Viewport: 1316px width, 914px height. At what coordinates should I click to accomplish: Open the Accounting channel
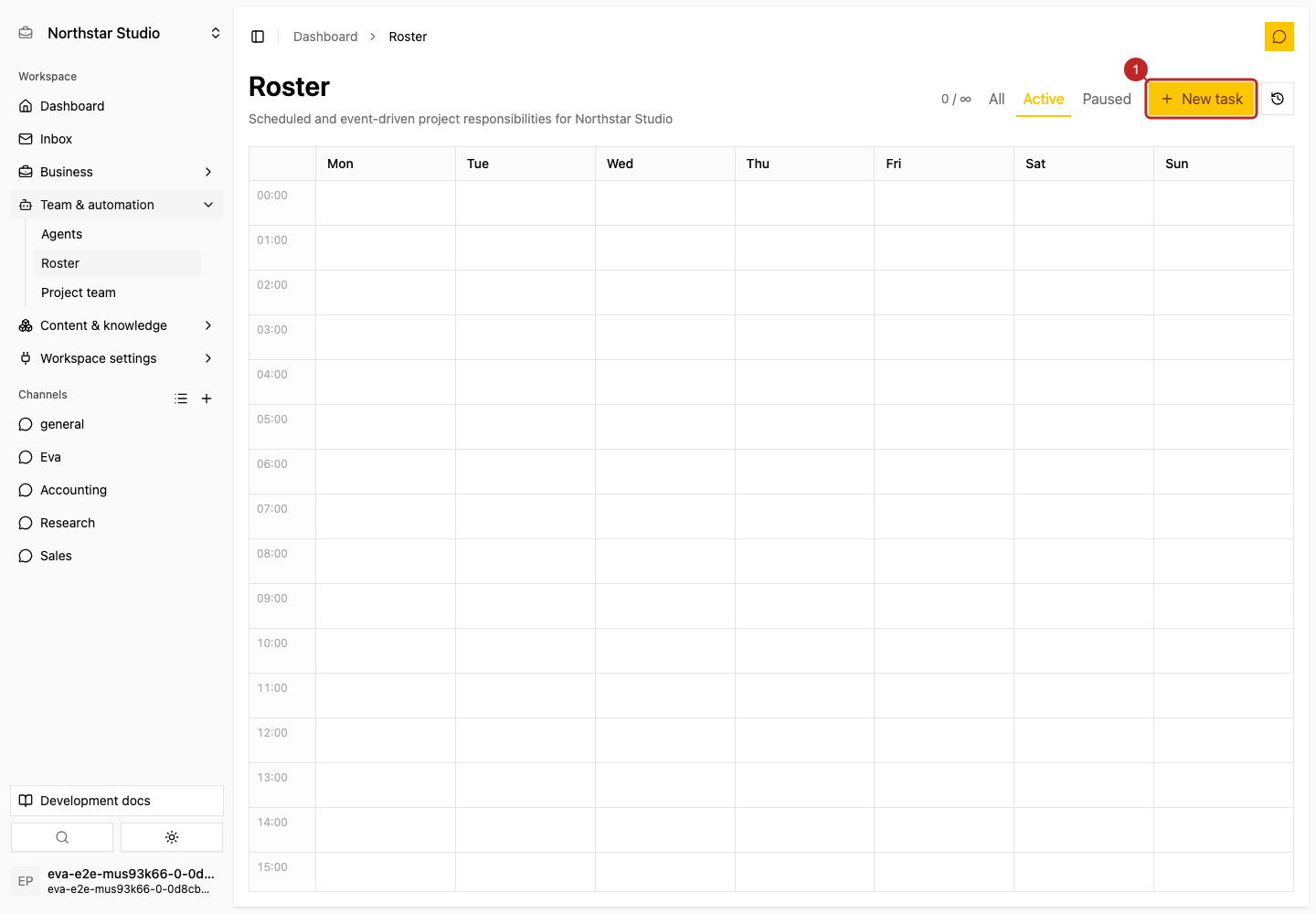(x=117, y=490)
